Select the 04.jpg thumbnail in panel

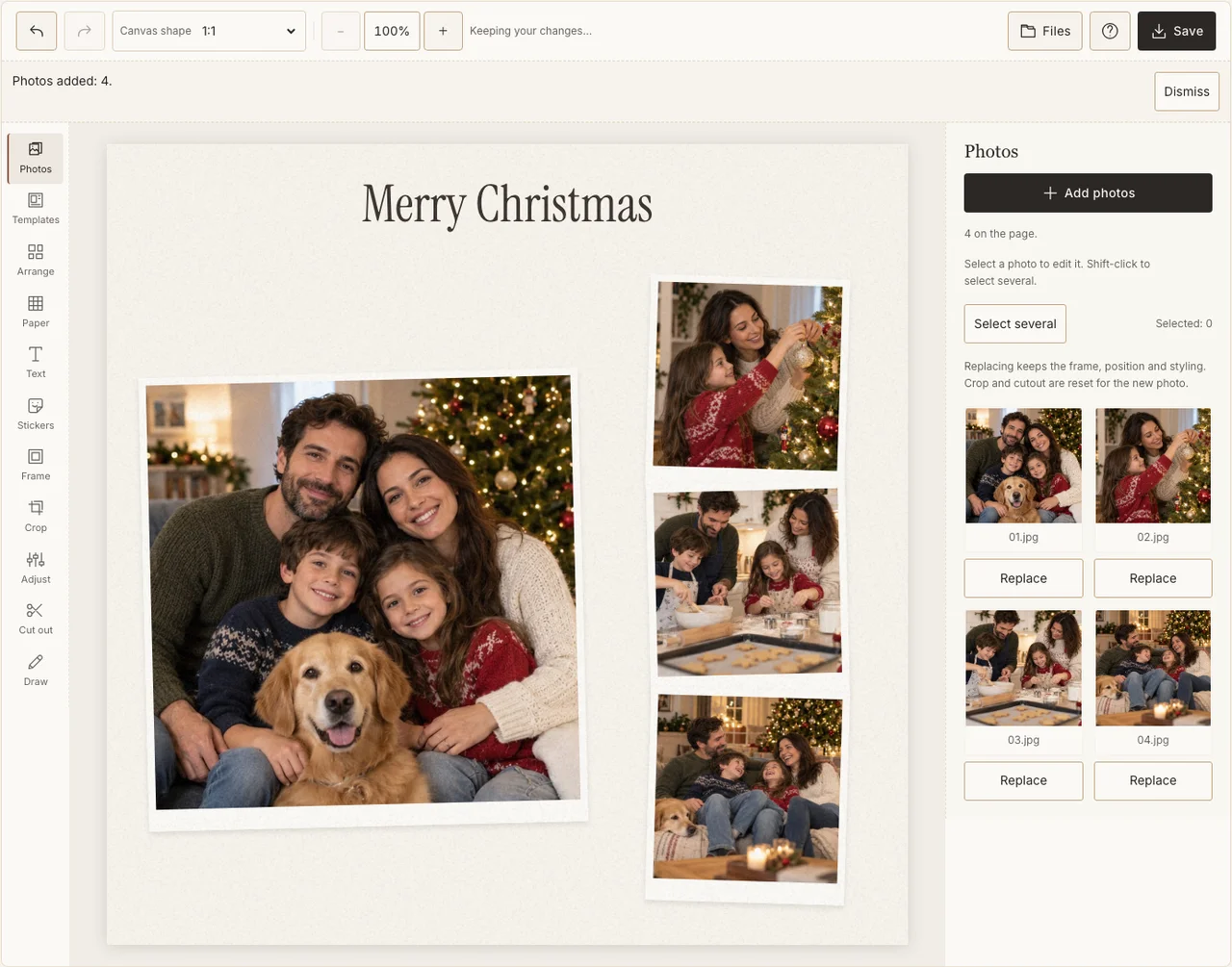tap(1153, 668)
